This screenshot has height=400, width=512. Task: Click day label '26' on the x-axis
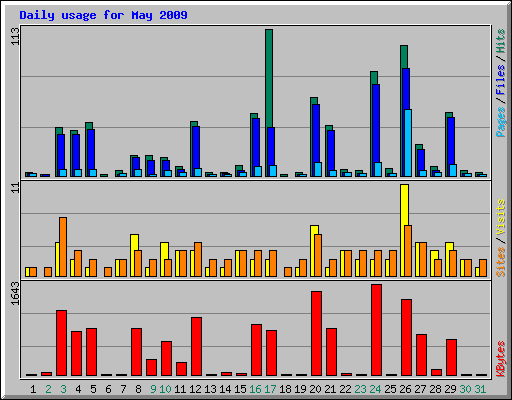(x=405, y=389)
